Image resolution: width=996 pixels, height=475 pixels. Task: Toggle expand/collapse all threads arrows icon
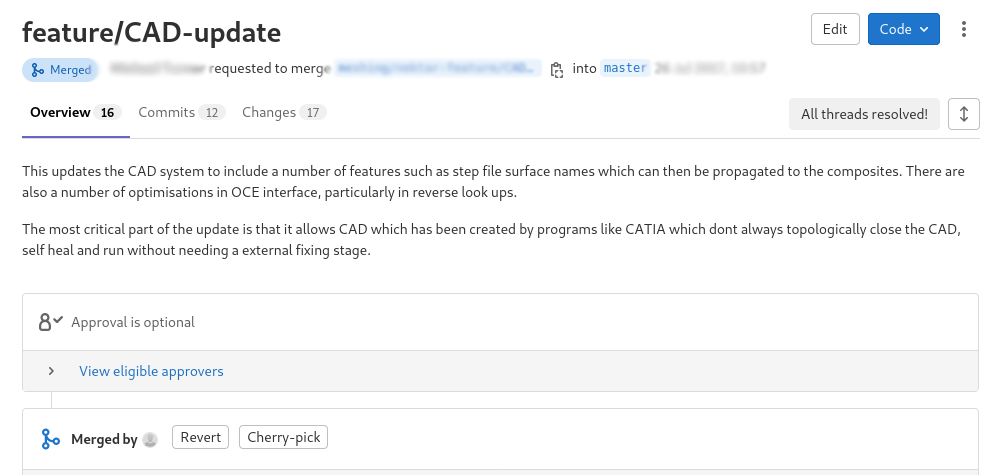point(963,114)
